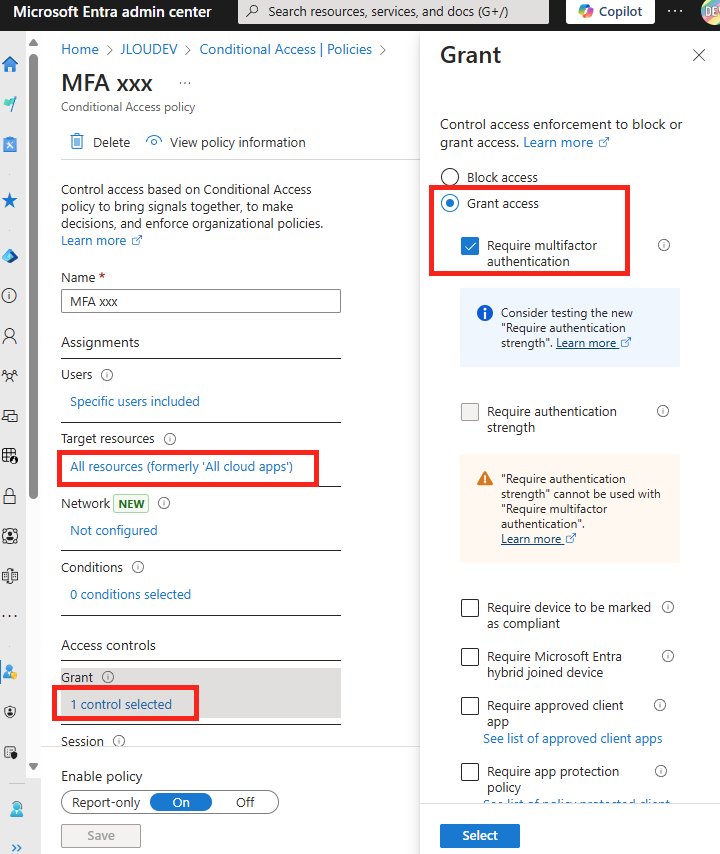Click Learn more in Grant panel intro
Screen dimensions: 720x854
coord(566,143)
